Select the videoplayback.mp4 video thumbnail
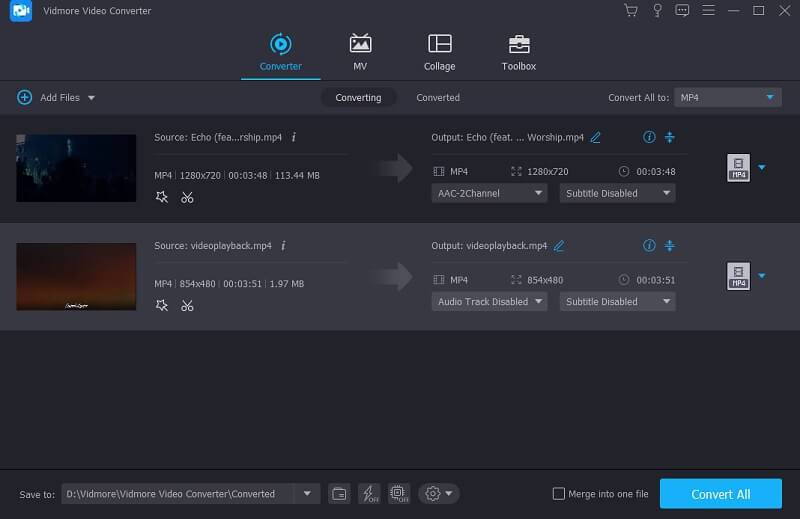Image resolution: width=800 pixels, height=519 pixels. pyautogui.click(x=76, y=276)
